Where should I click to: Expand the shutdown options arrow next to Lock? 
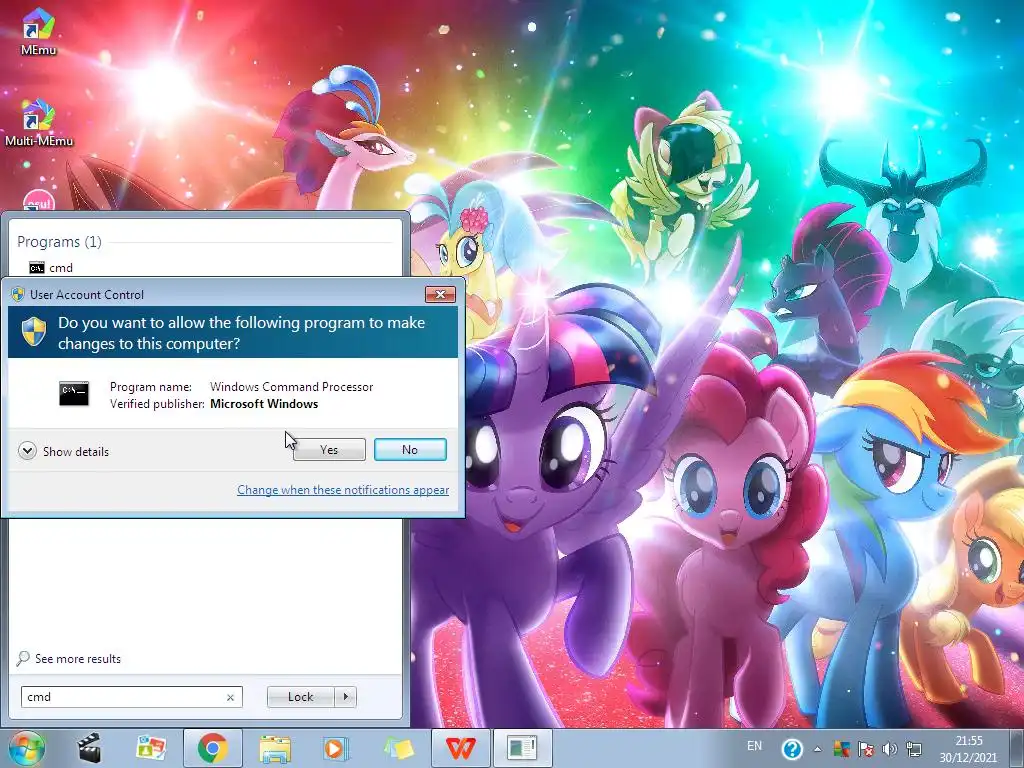345,697
